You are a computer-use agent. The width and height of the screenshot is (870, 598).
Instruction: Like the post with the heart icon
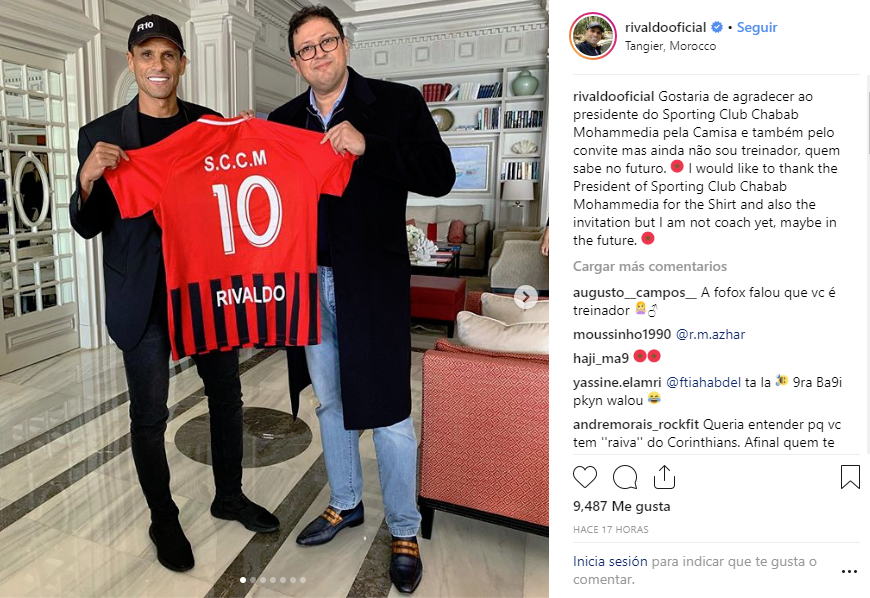[x=585, y=477]
